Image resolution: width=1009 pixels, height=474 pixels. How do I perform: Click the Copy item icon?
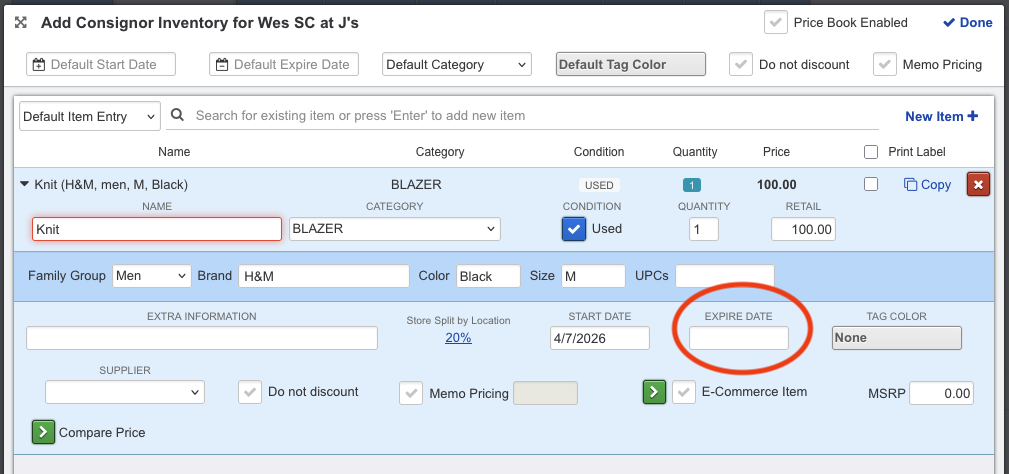tap(910, 184)
